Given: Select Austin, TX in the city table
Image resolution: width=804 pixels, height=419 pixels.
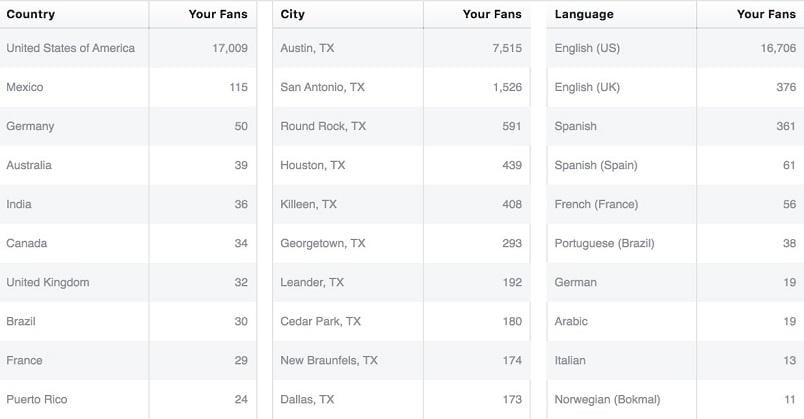Looking at the screenshot, I should [401, 48].
